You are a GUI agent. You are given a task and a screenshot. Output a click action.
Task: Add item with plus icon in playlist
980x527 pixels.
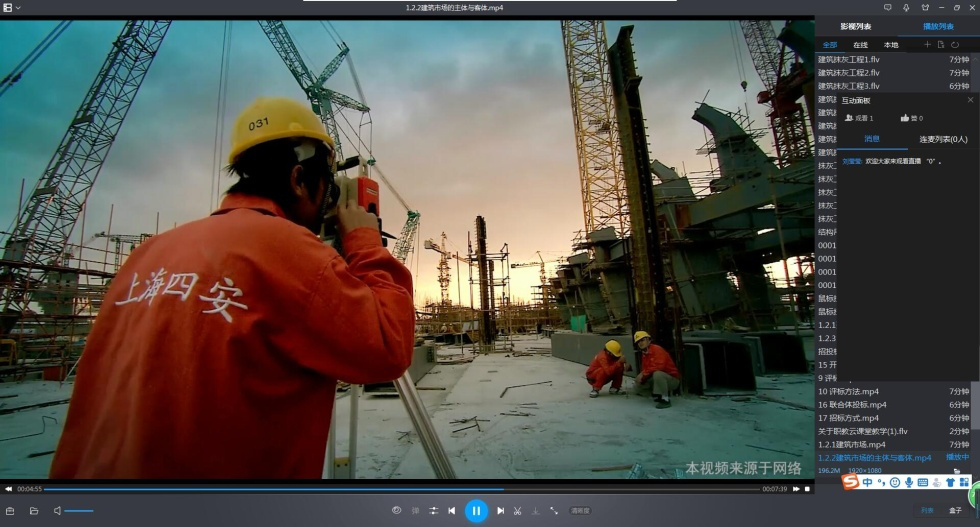(x=927, y=45)
